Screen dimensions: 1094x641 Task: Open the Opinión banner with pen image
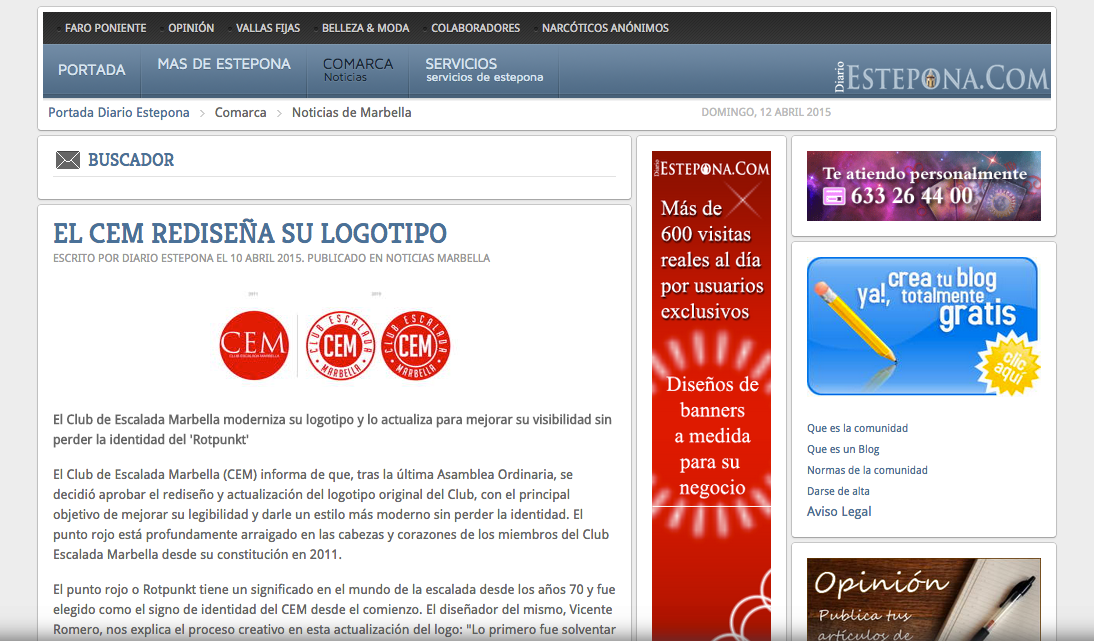[923, 598]
